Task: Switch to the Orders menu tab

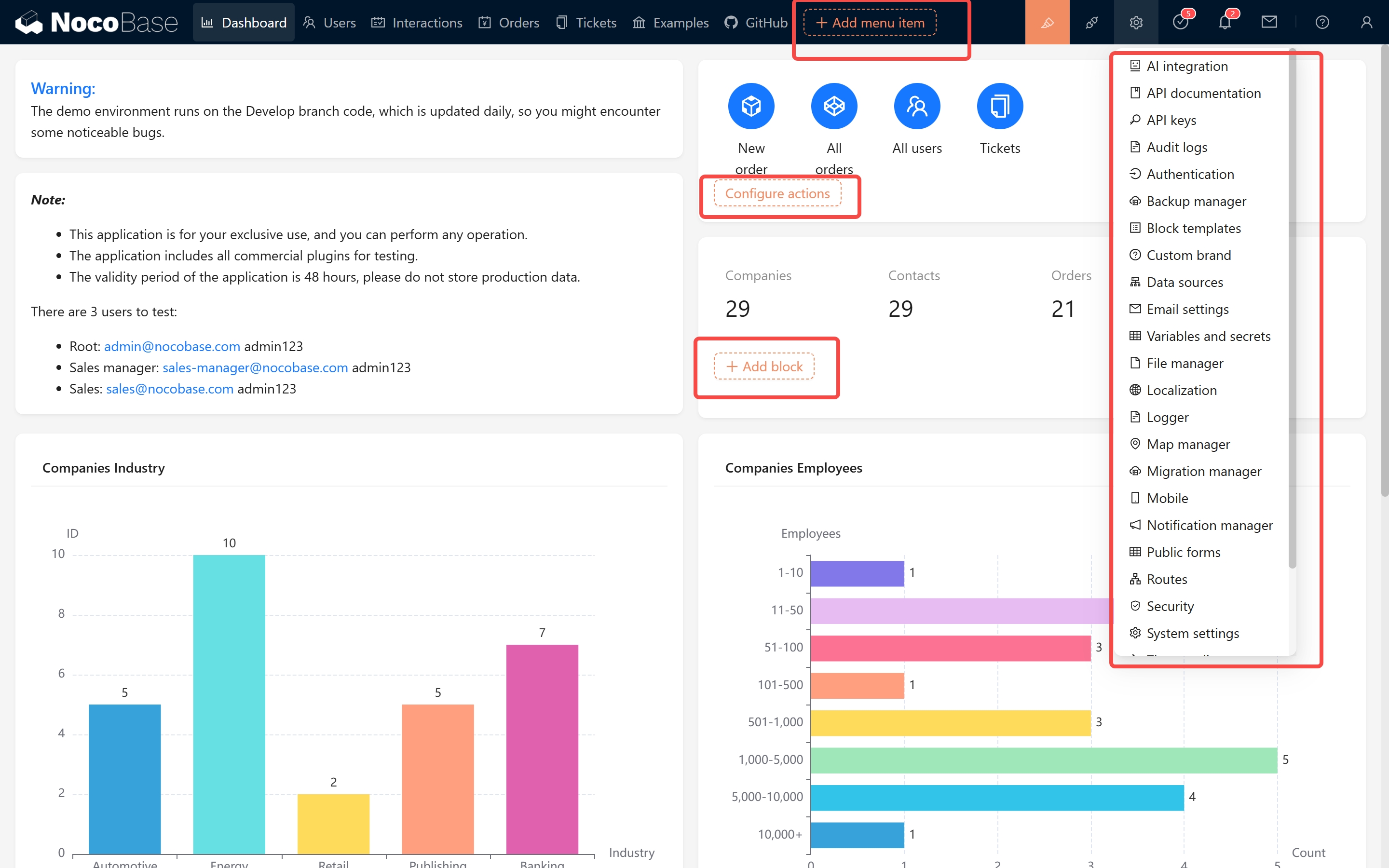Action: (509, 22)
